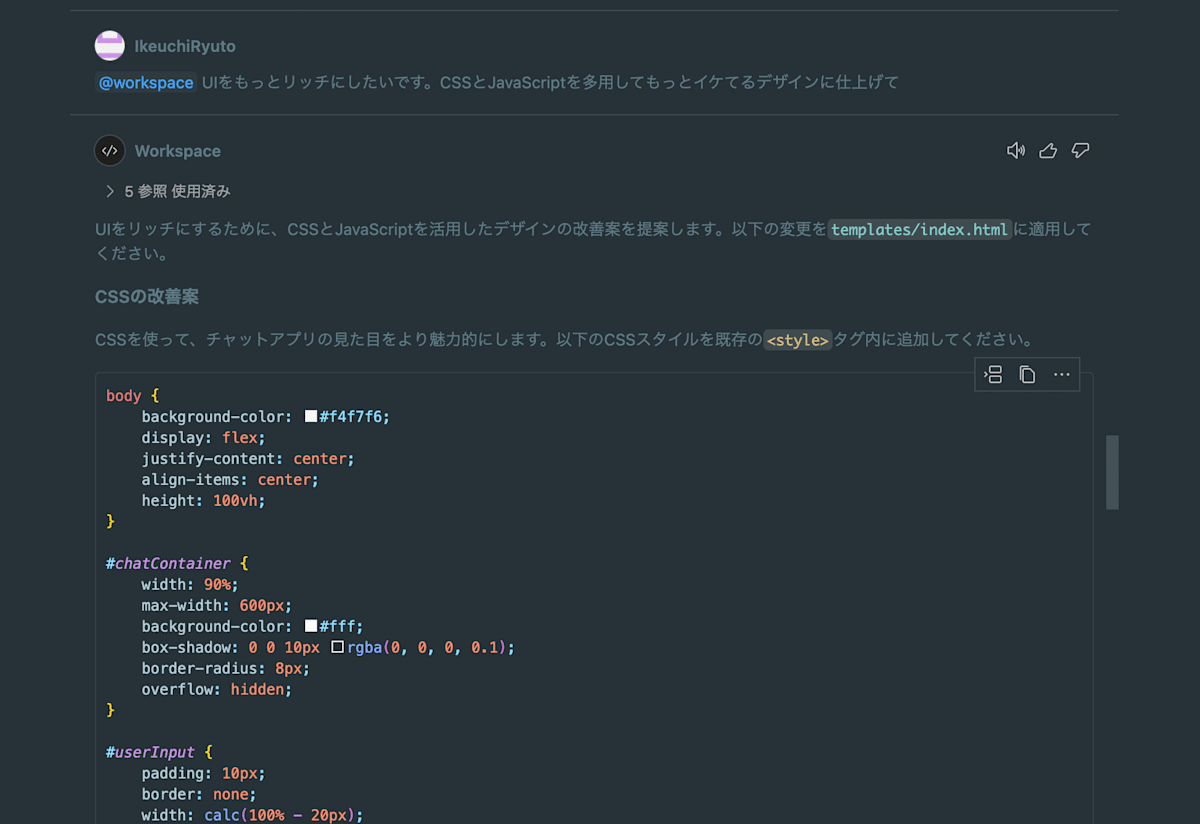
Task: Click the align-items: center line
Action: (x=230, y=479)
